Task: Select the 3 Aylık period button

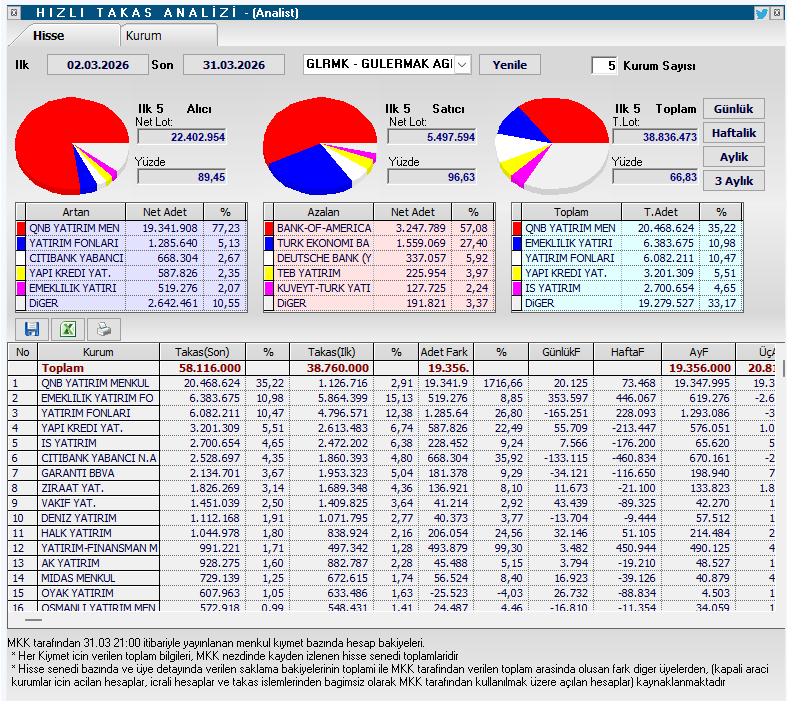Action: (733, 181)
